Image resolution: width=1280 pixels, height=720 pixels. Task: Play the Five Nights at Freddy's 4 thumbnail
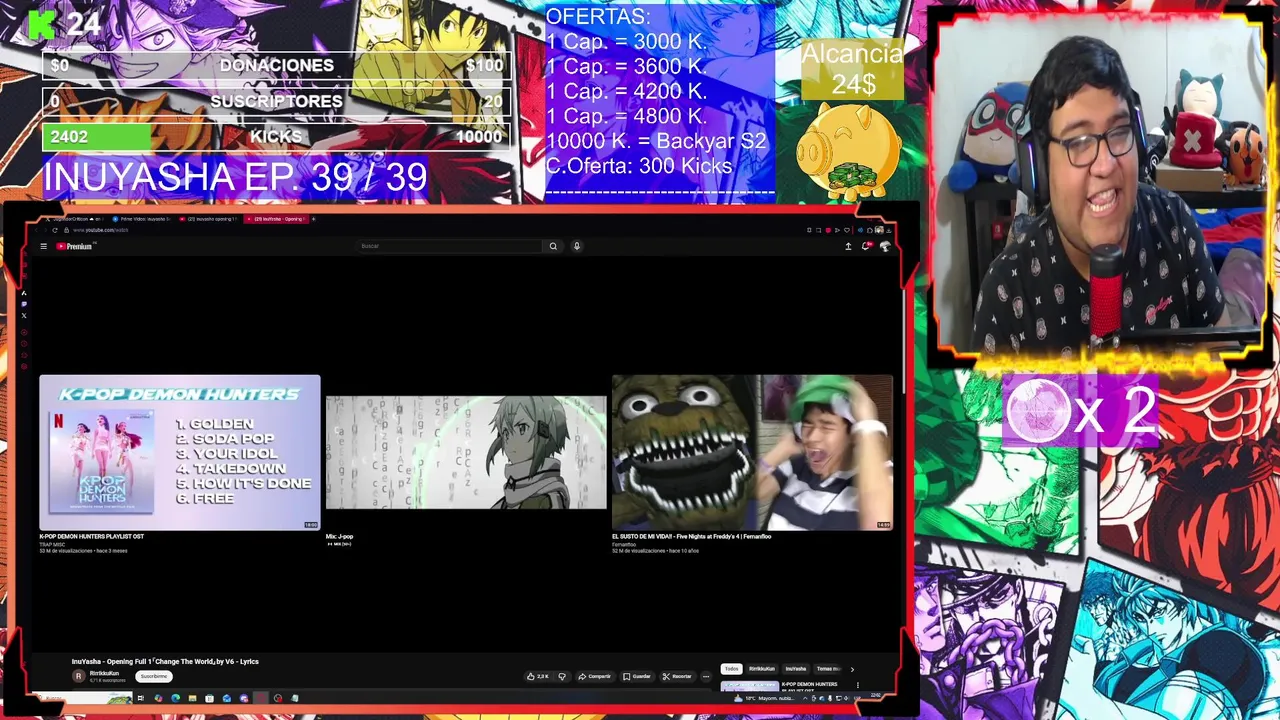752,452
